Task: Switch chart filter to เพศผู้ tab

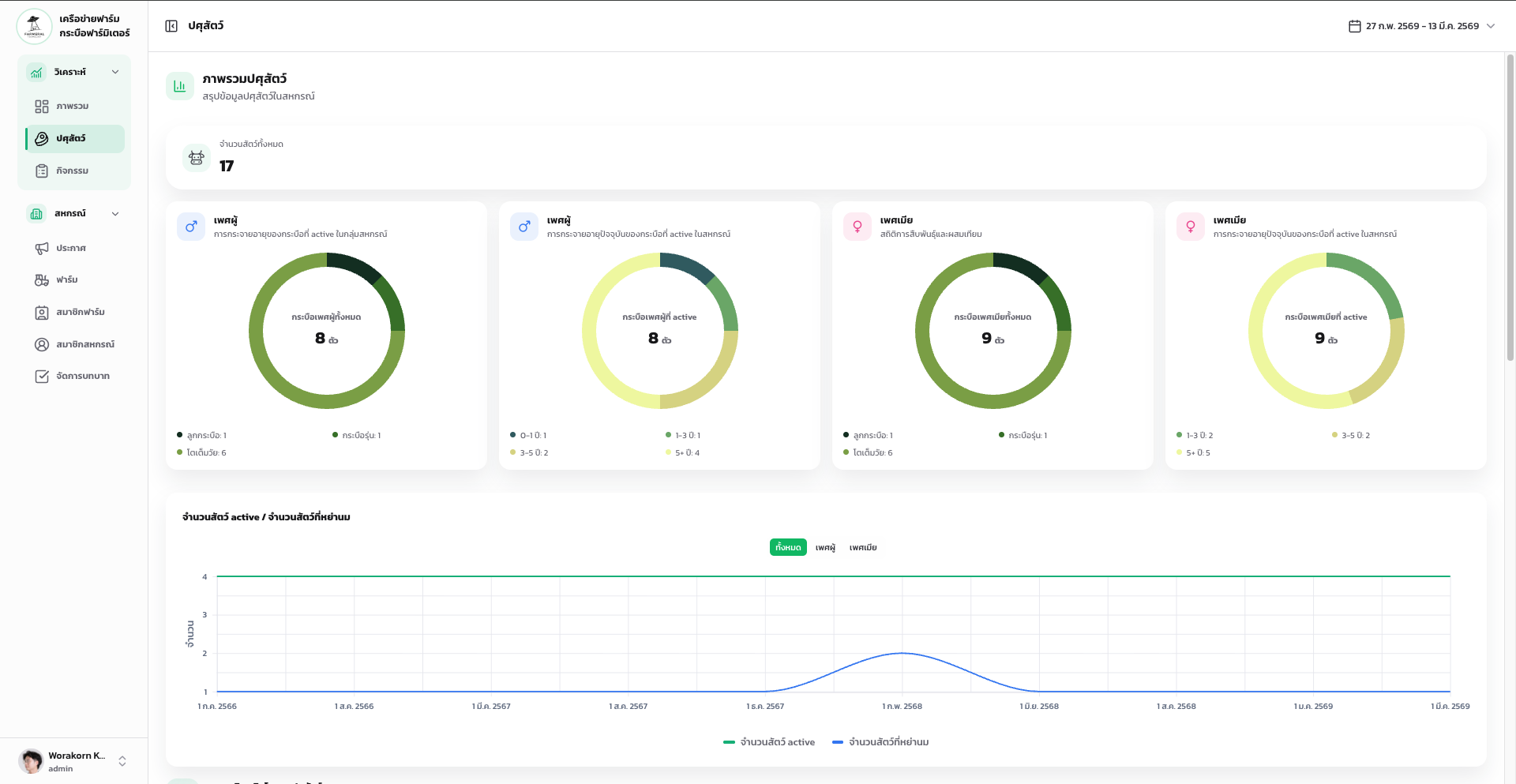Action: [x=825, y=547]
